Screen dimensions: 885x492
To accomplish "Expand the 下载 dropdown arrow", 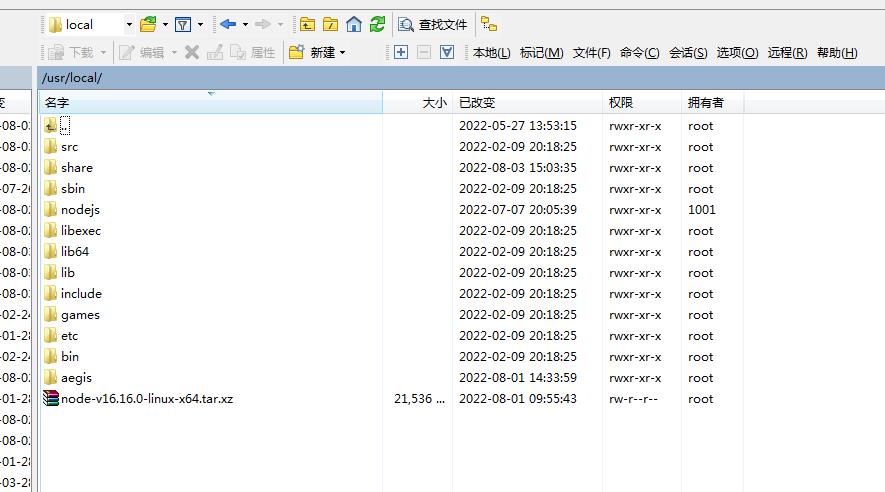I will 103,53.
